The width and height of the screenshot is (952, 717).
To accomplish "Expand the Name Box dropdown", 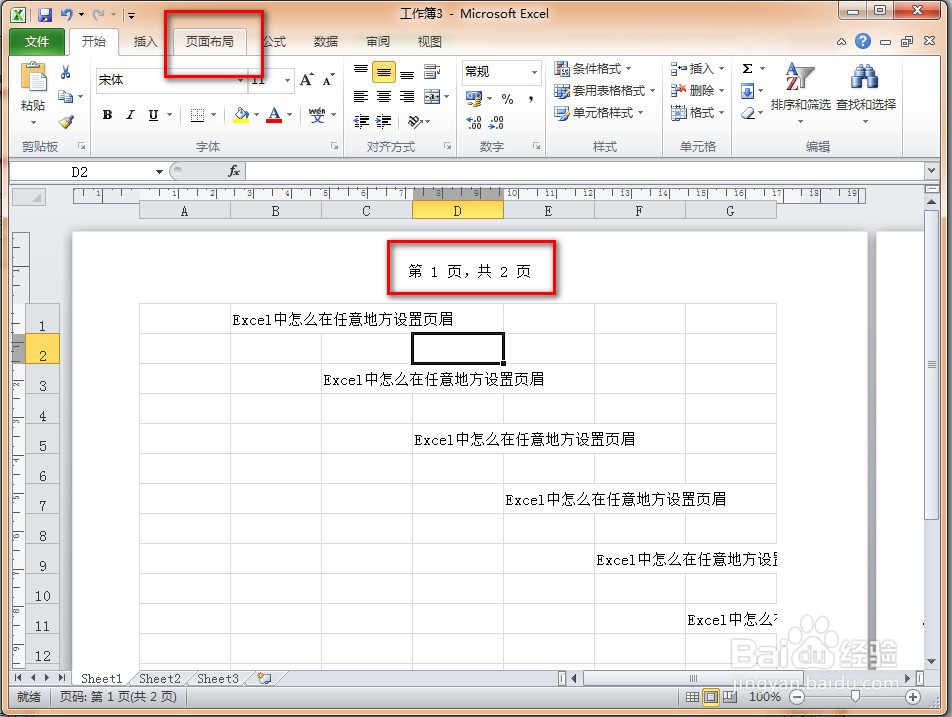I will (x=159, y=172).
